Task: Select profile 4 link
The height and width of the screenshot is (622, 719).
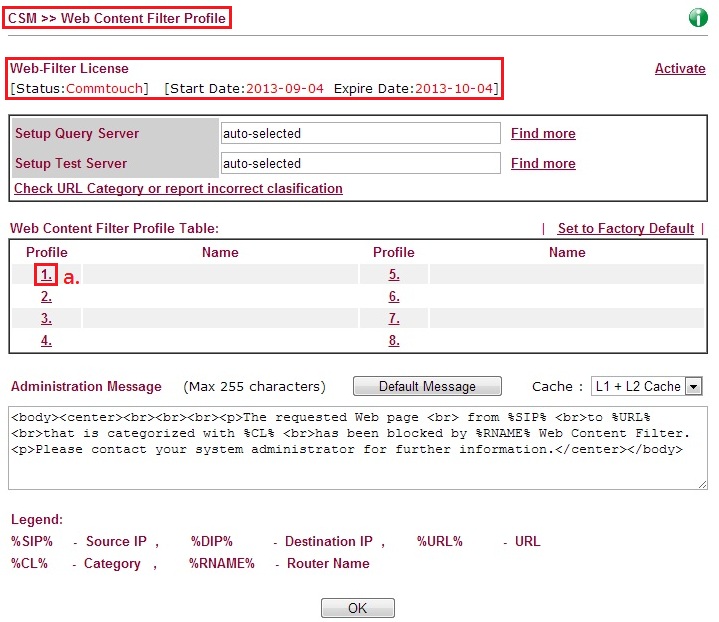Action: [46, 341]
